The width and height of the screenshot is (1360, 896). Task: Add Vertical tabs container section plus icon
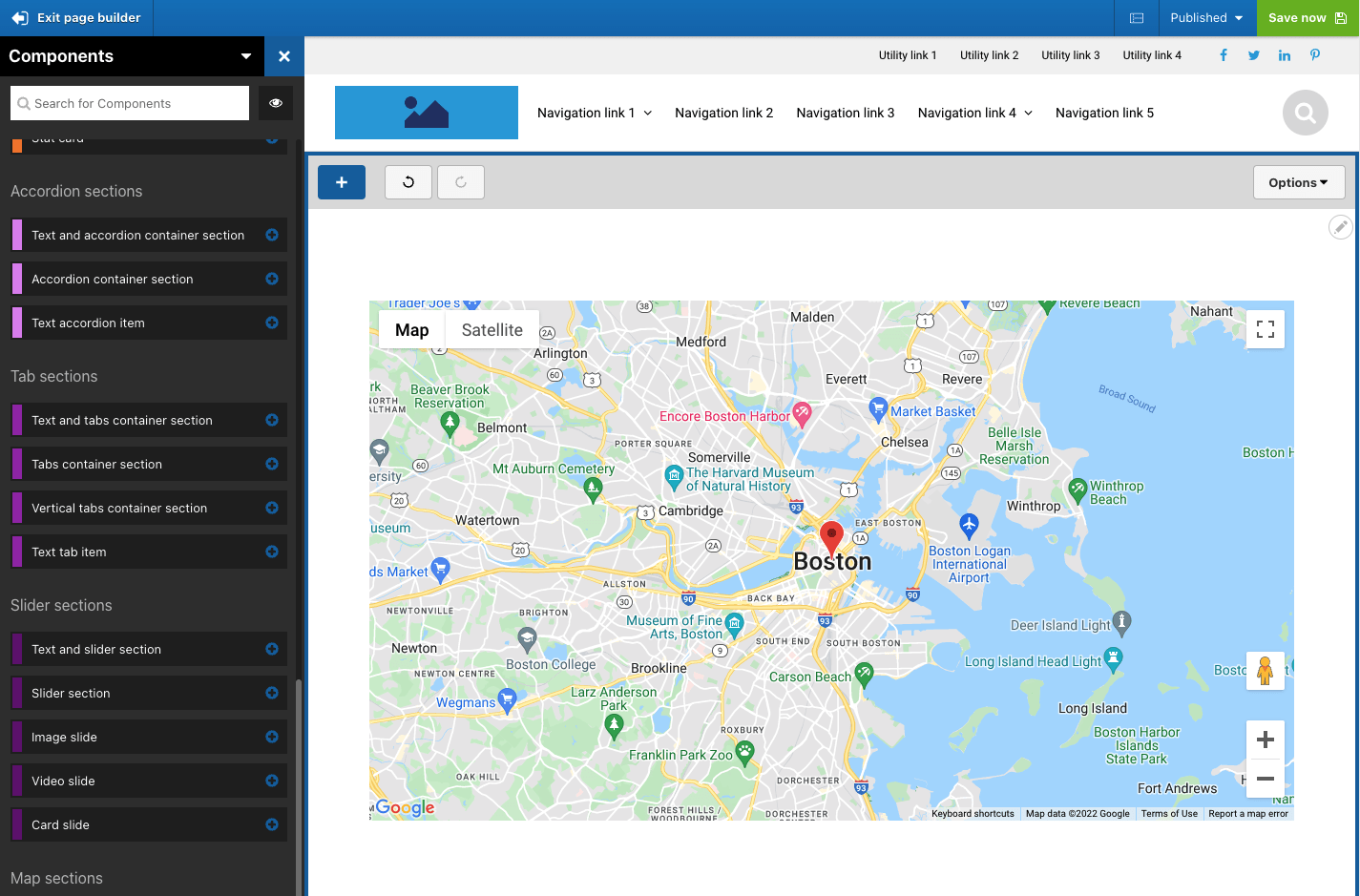click(272, 508)
